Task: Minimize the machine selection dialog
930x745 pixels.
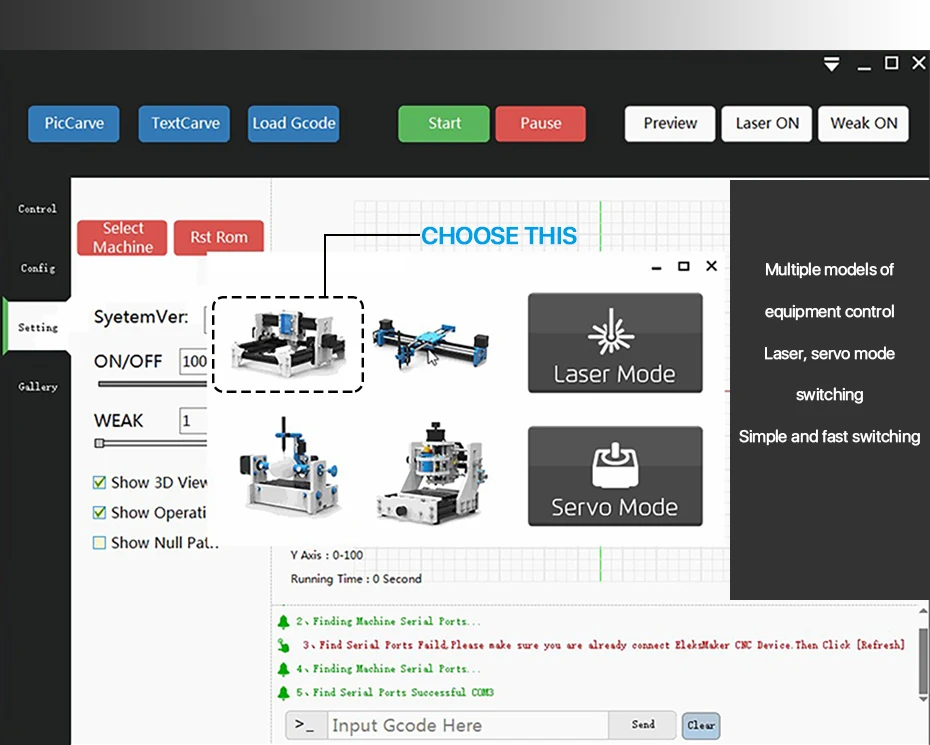Action: coord(656,268)
